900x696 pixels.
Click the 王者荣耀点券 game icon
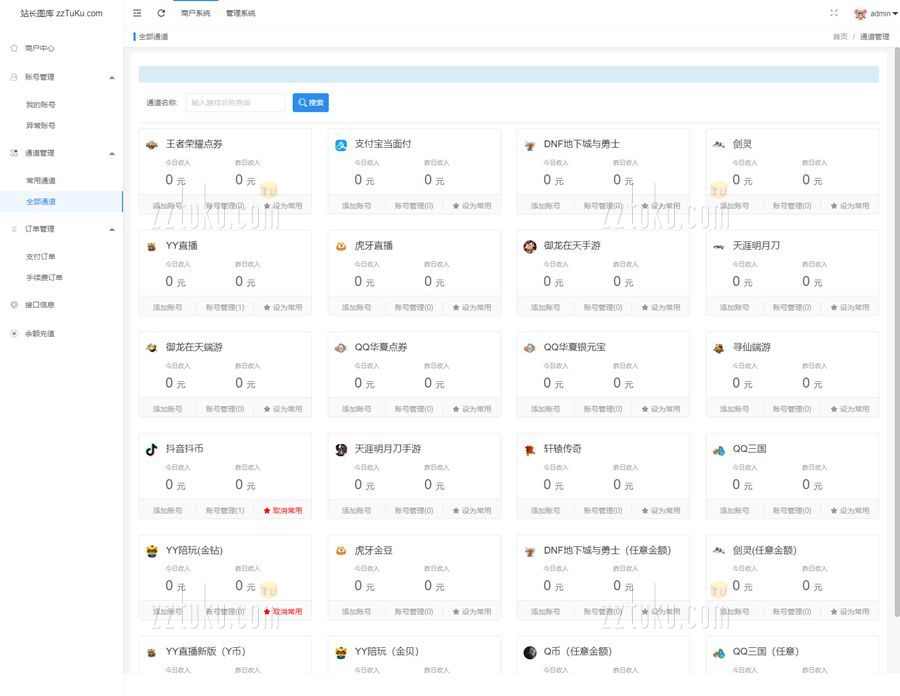click(x=151, y=145)
